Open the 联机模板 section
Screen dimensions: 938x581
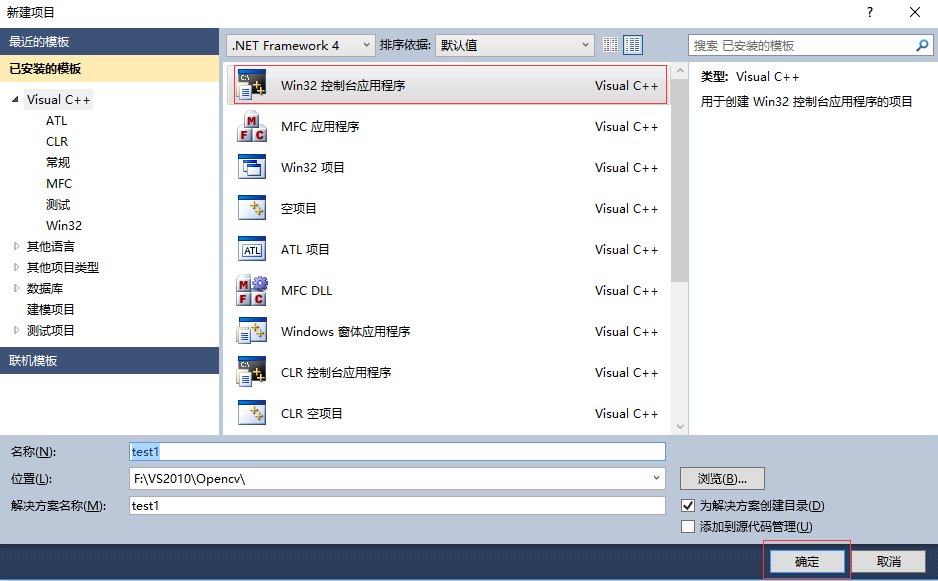[109, 360]
